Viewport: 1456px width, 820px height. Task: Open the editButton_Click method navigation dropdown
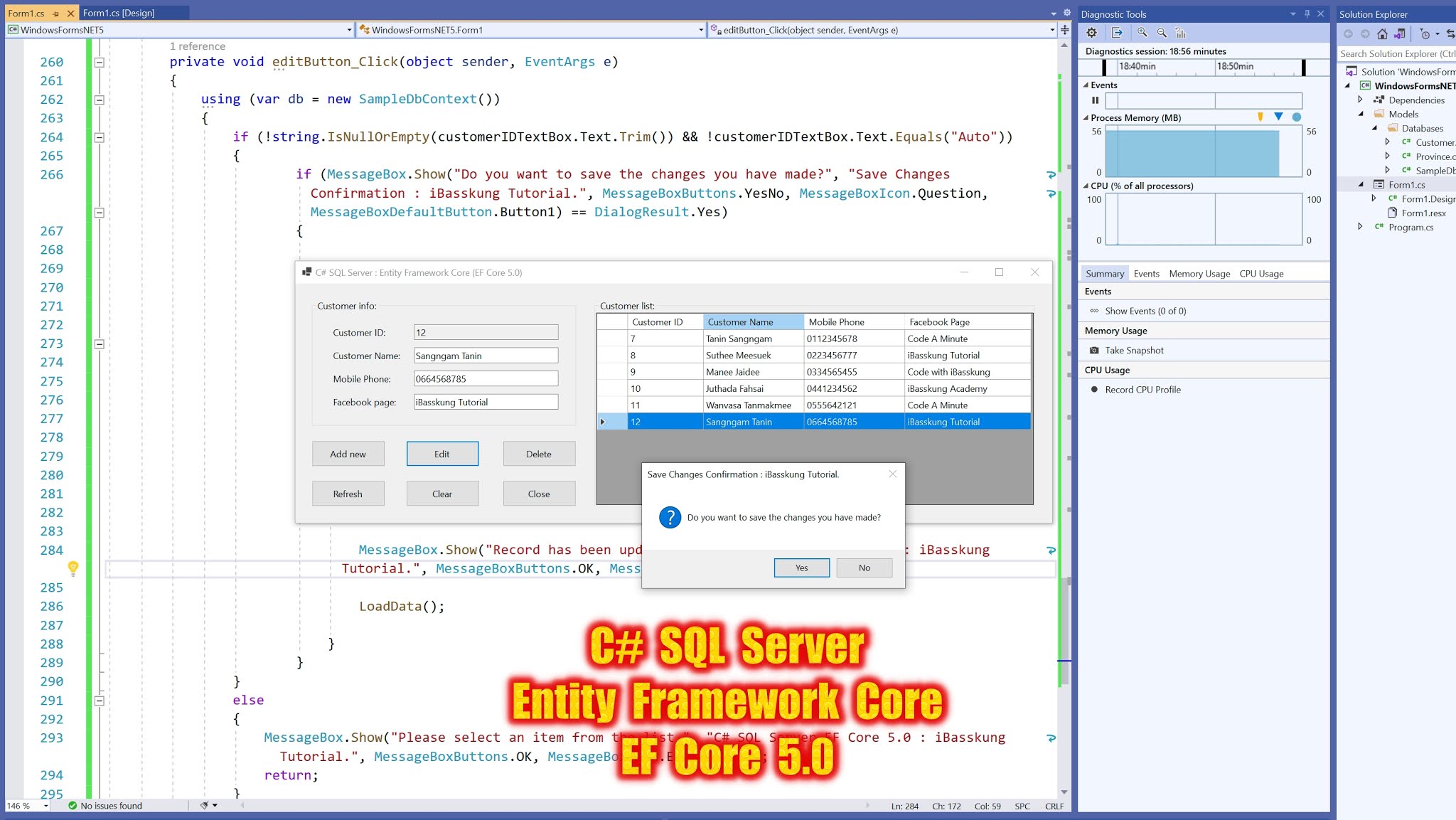point(1051,30)
